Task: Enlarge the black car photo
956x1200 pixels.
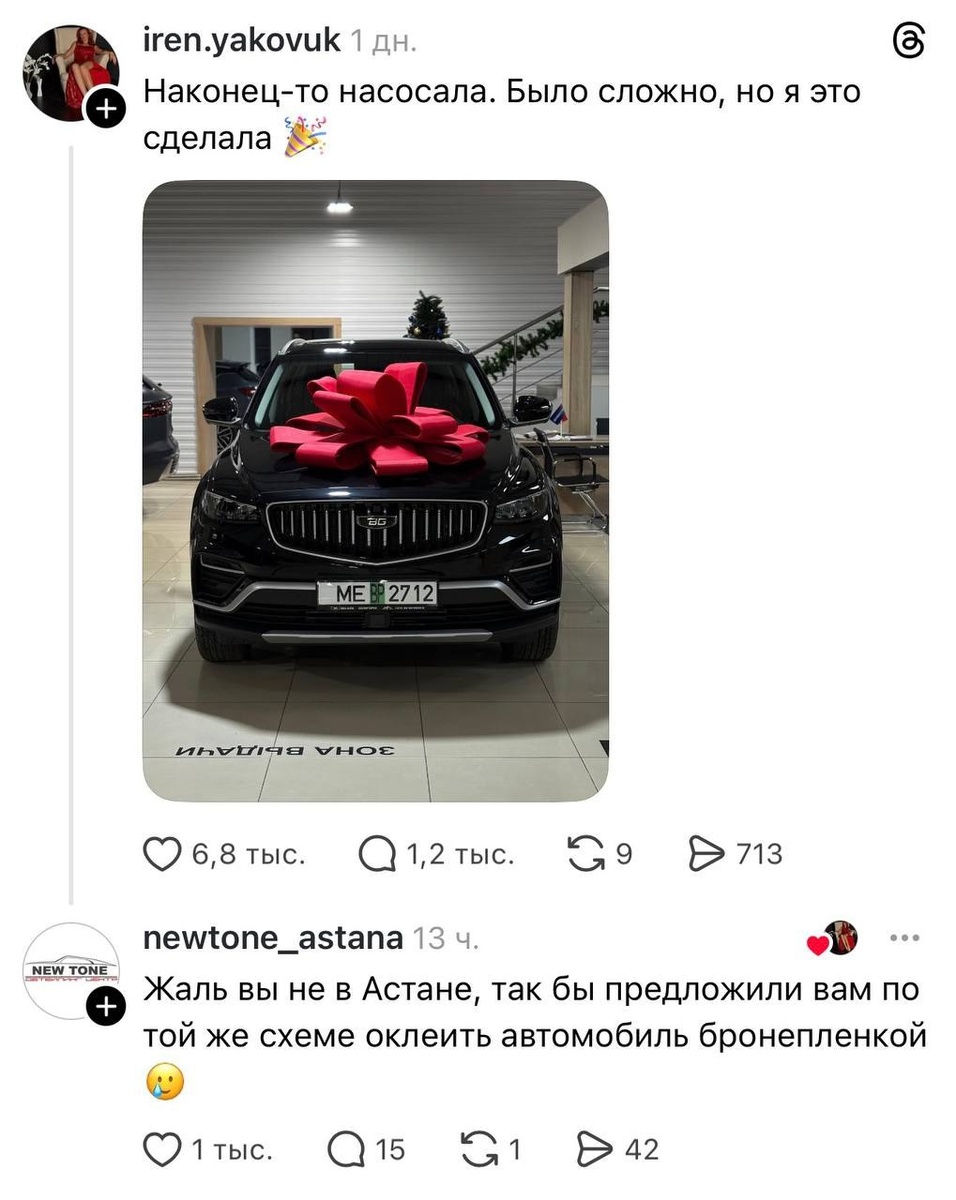Action: click(x=375, y=491)
